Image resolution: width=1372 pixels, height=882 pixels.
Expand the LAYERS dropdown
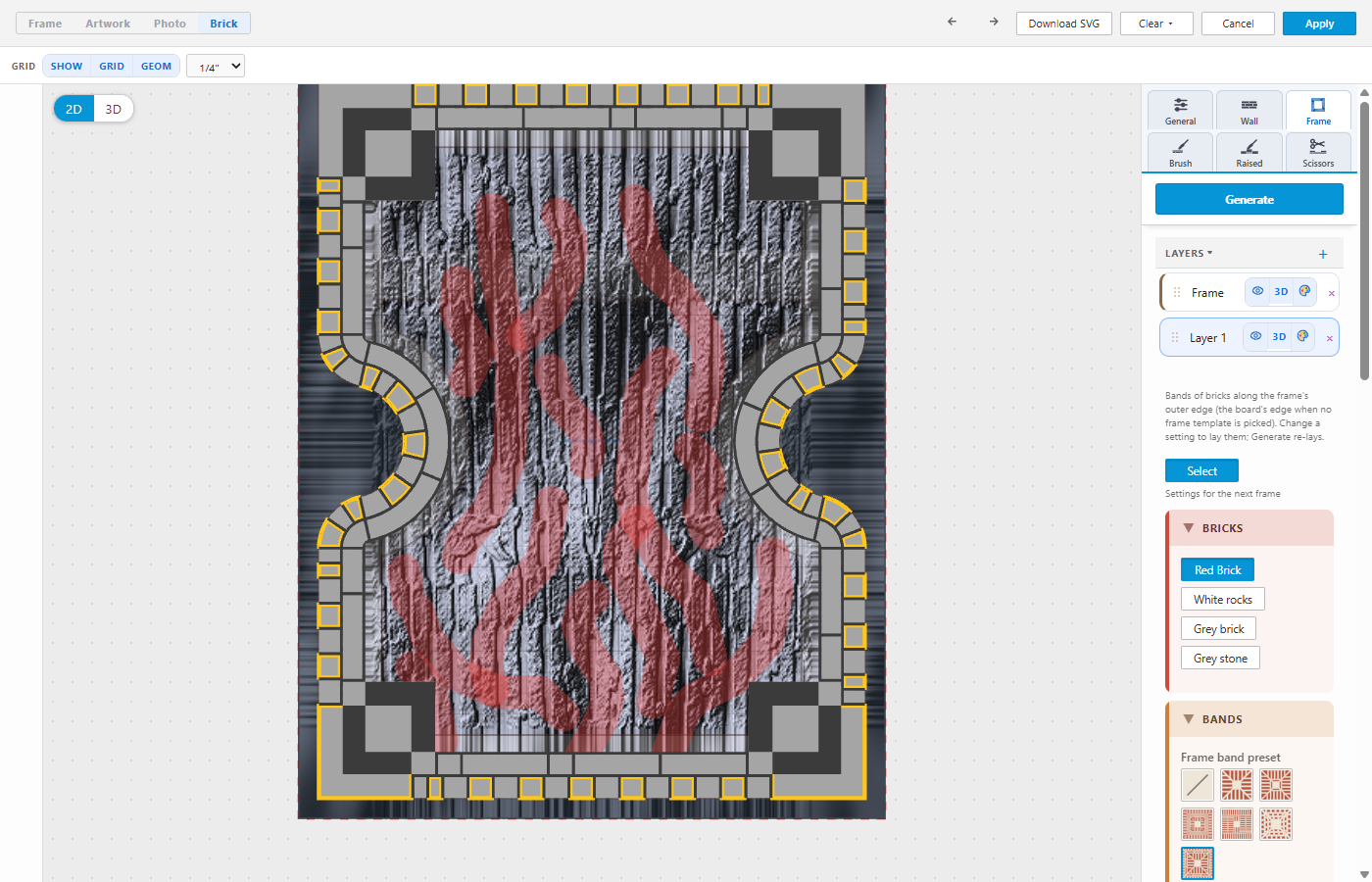1189,254
